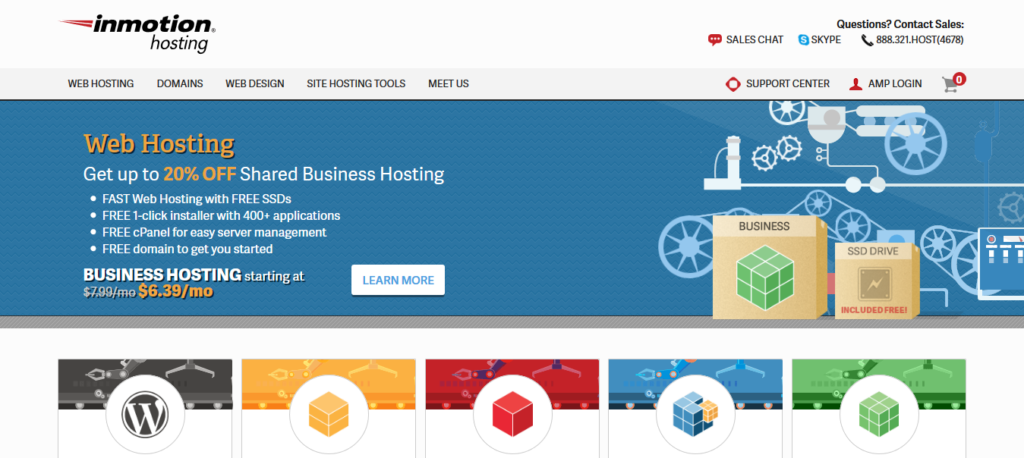Select the green cube hosting icon

tap(879, 414)
